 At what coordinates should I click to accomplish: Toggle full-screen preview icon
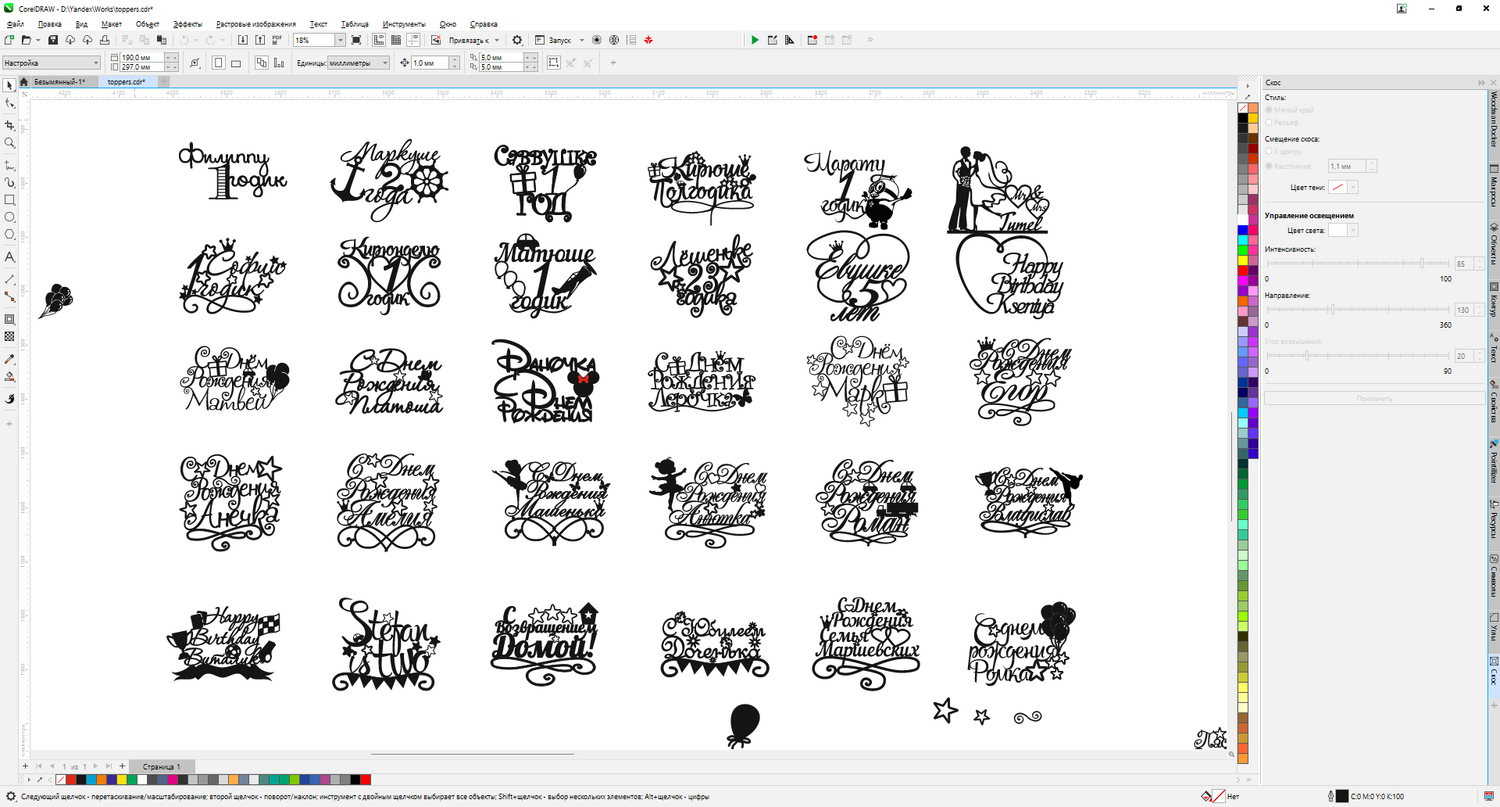click(357, 40)
